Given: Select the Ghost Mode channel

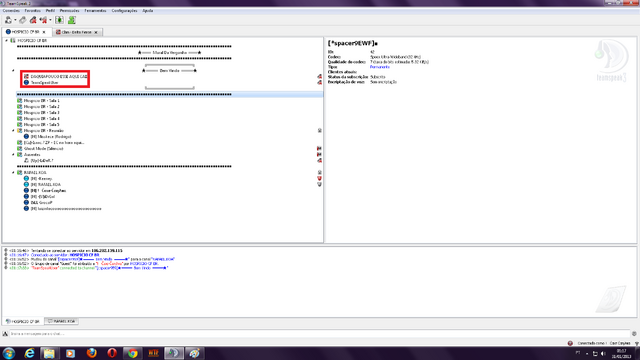Looking at the screenshot, I should (x=43, y=149).
